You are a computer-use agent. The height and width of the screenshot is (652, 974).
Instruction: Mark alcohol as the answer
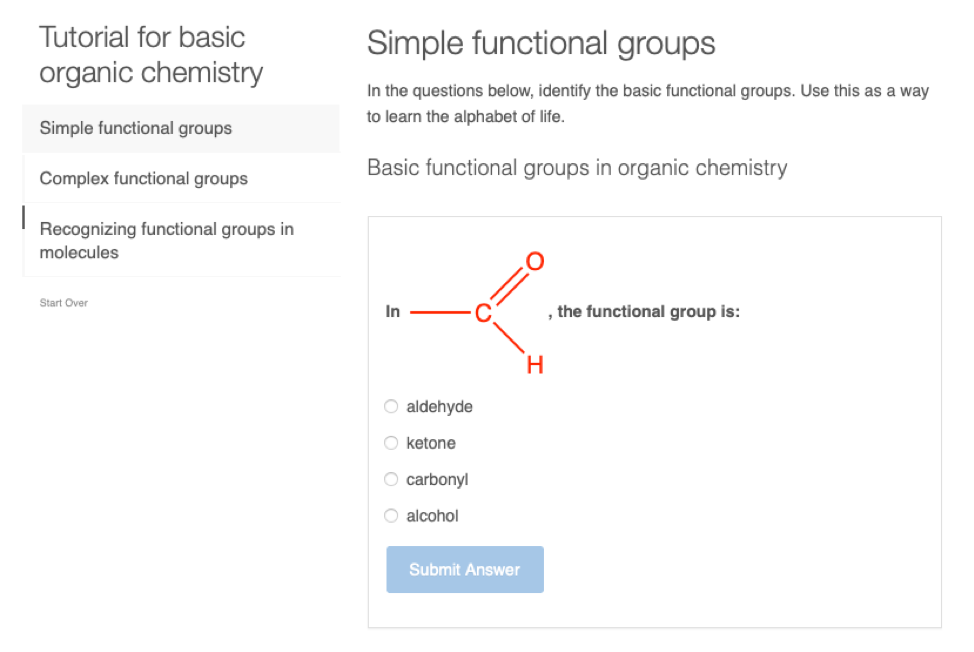391,516
